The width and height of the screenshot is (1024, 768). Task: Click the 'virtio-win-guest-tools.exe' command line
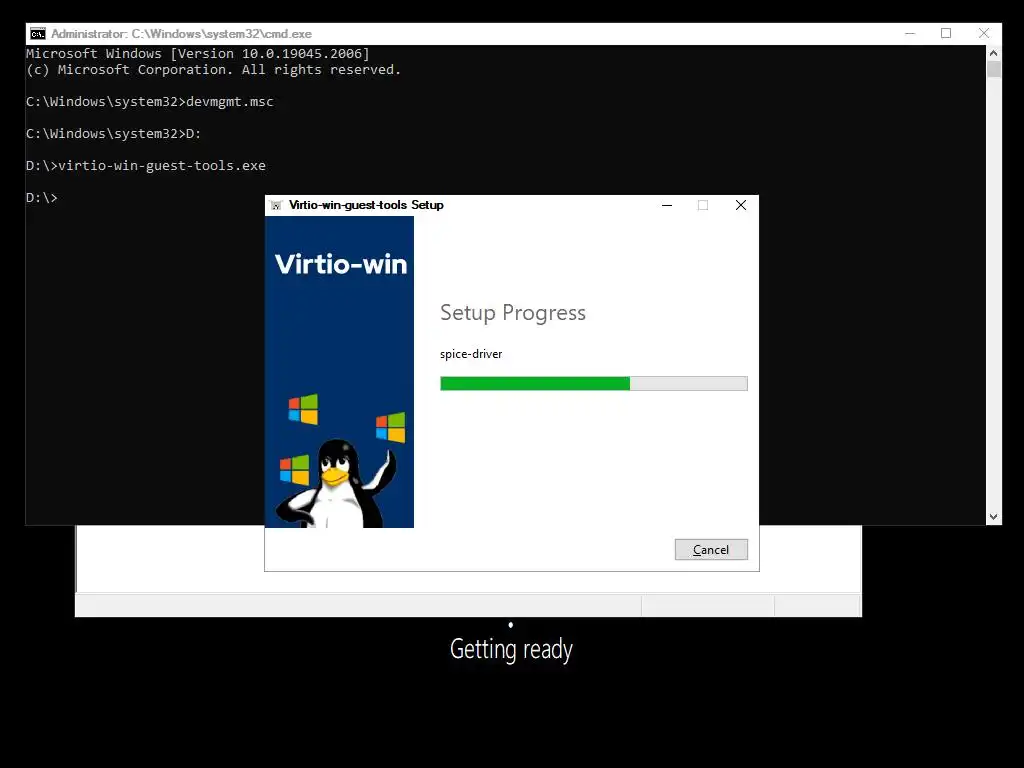(x=146, y=166)
